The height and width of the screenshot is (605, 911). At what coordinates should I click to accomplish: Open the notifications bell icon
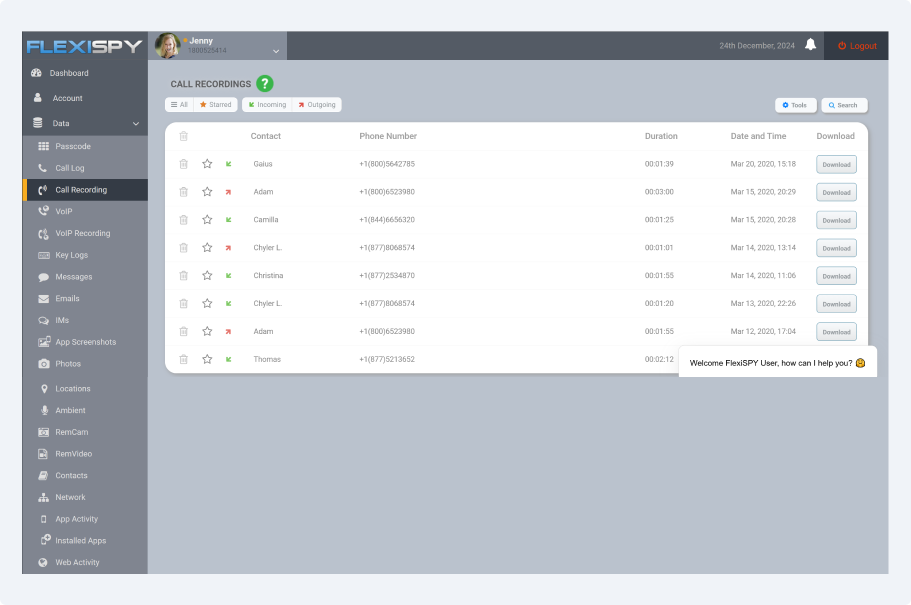coord(810,44)
